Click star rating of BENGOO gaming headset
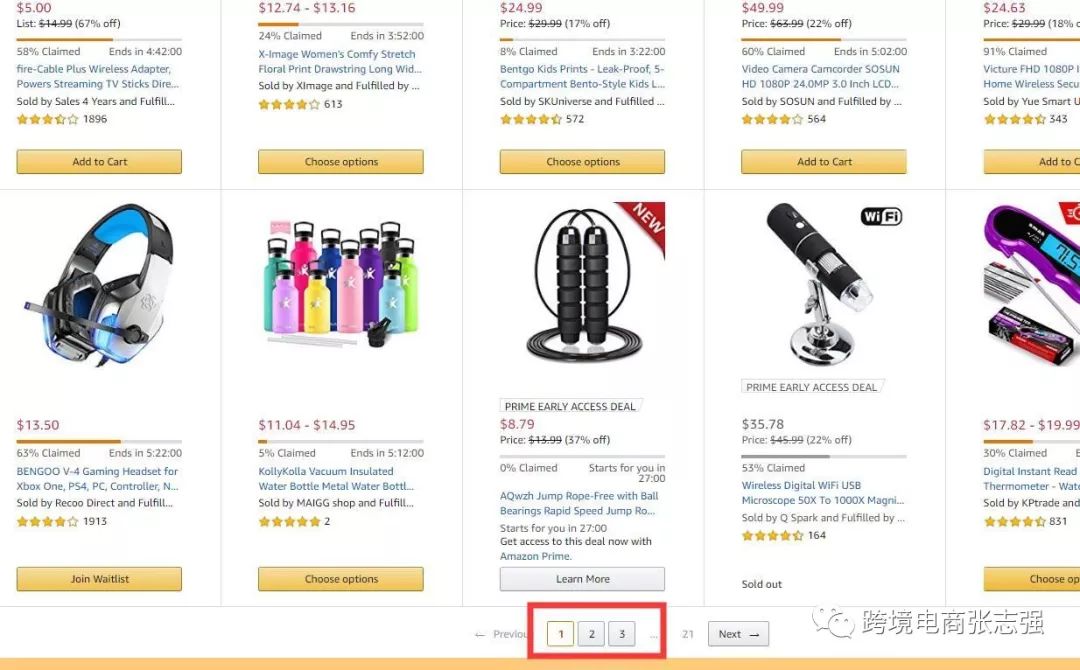The height and width of the screenshot is (670, 1080). click(47, 521)
